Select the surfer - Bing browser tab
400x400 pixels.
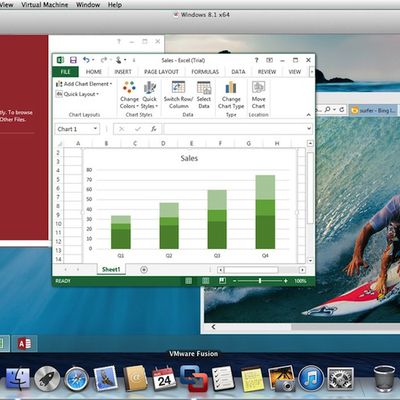pyautogui.click(x=374, y=110)
